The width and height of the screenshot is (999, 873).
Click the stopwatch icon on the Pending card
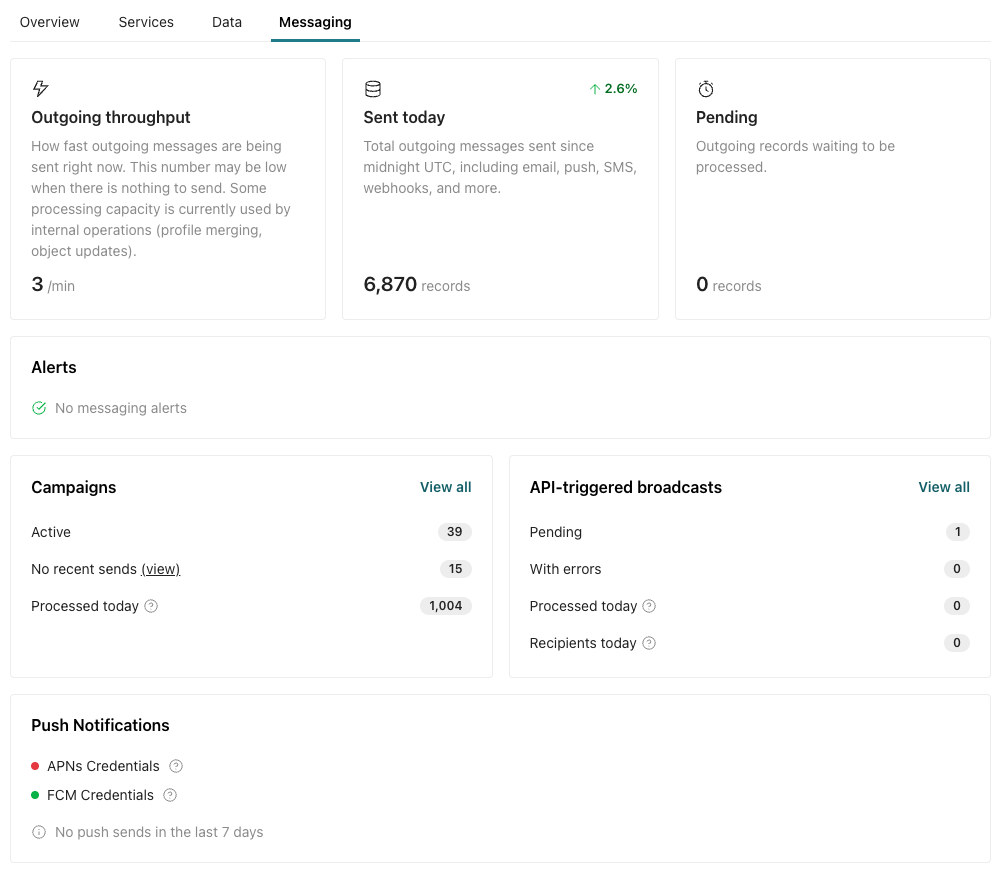click(706, 88)
